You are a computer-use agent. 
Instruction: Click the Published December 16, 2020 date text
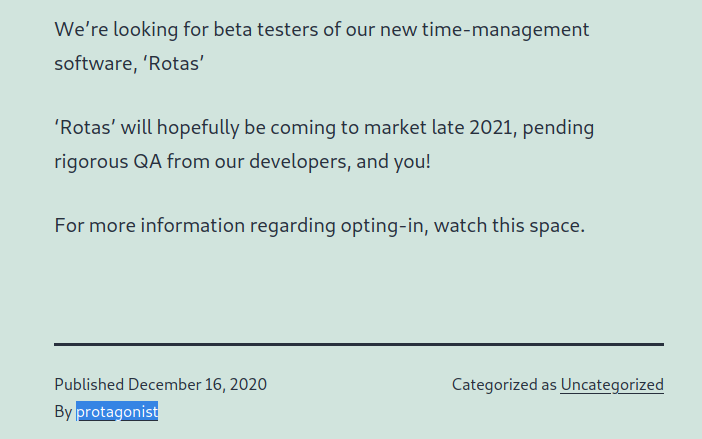point(160,384)
